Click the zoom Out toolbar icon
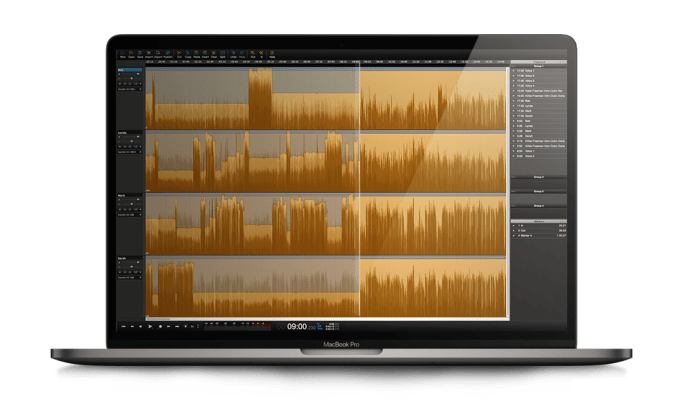The height and width of the screenshot is (400, 683). (x=253, y=54)
